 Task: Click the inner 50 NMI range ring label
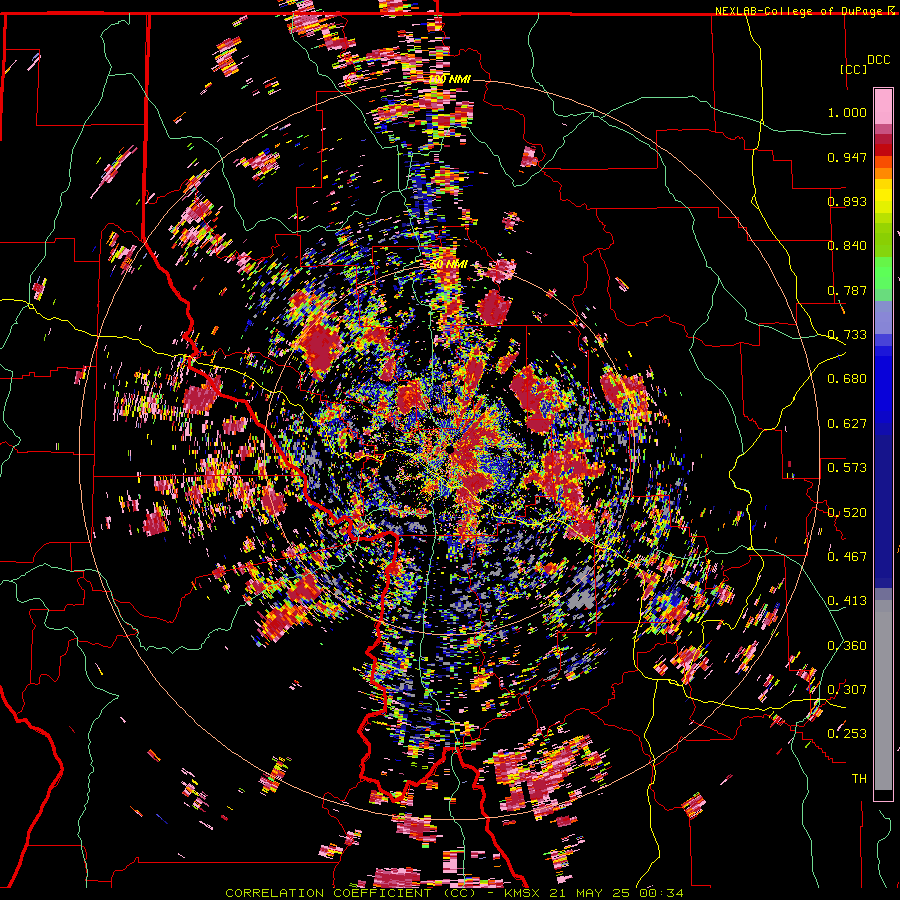(x=449, y=265)
